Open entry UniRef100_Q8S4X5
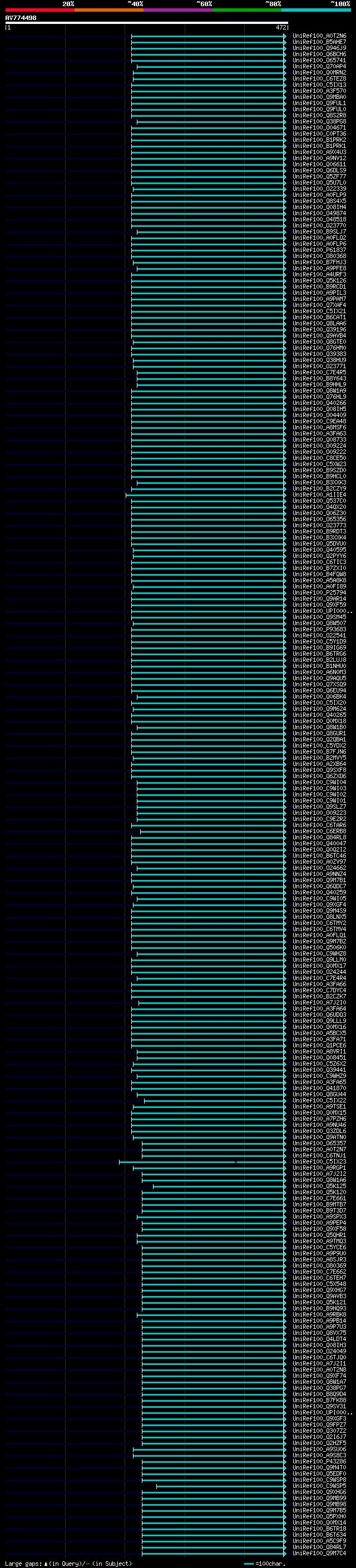 point(319,201)
